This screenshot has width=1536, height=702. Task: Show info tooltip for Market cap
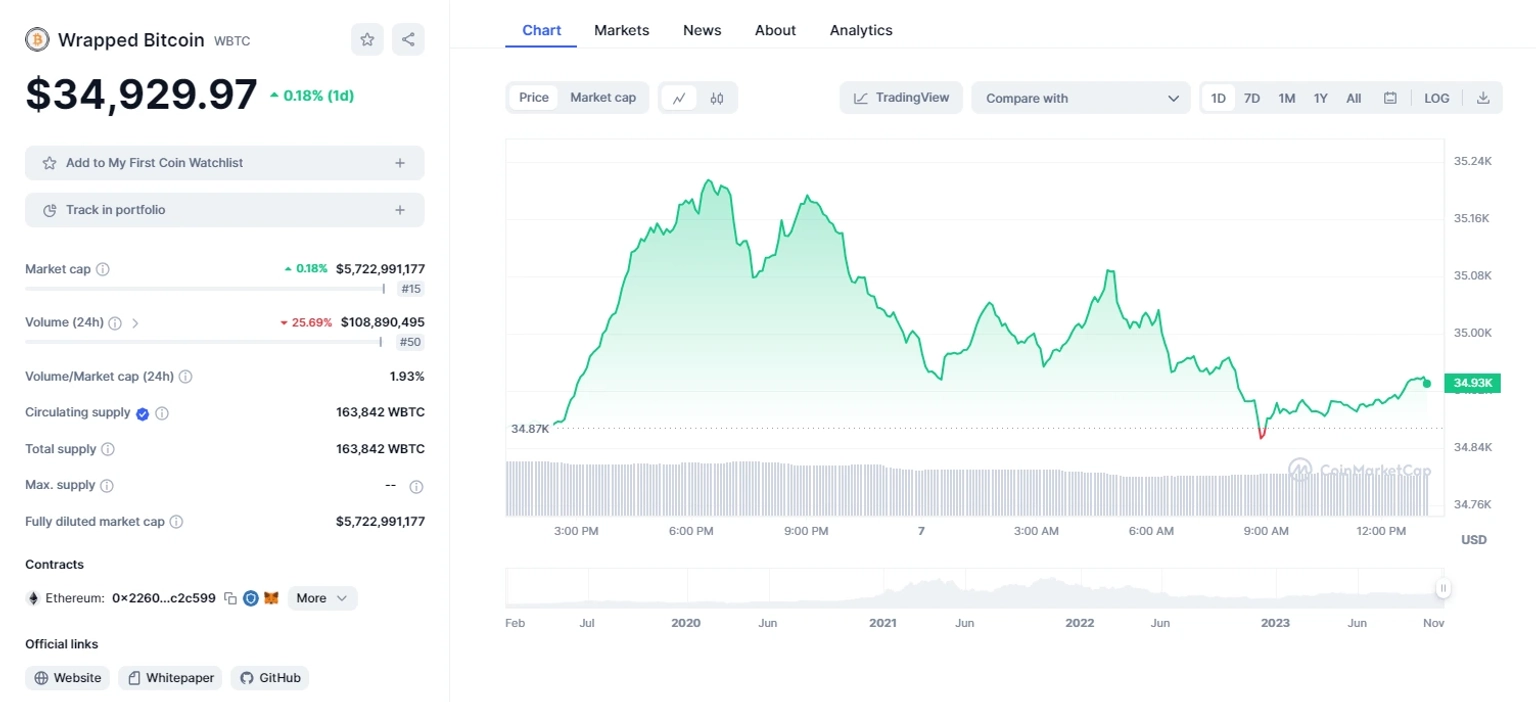(x=102, y=269)
